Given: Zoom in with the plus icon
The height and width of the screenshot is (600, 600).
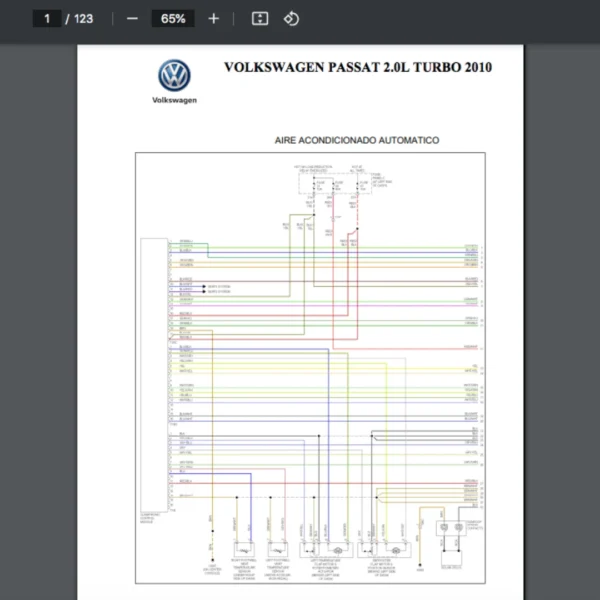Looking at the screenshot, I should pyautogui.click(x=214, y=18).
